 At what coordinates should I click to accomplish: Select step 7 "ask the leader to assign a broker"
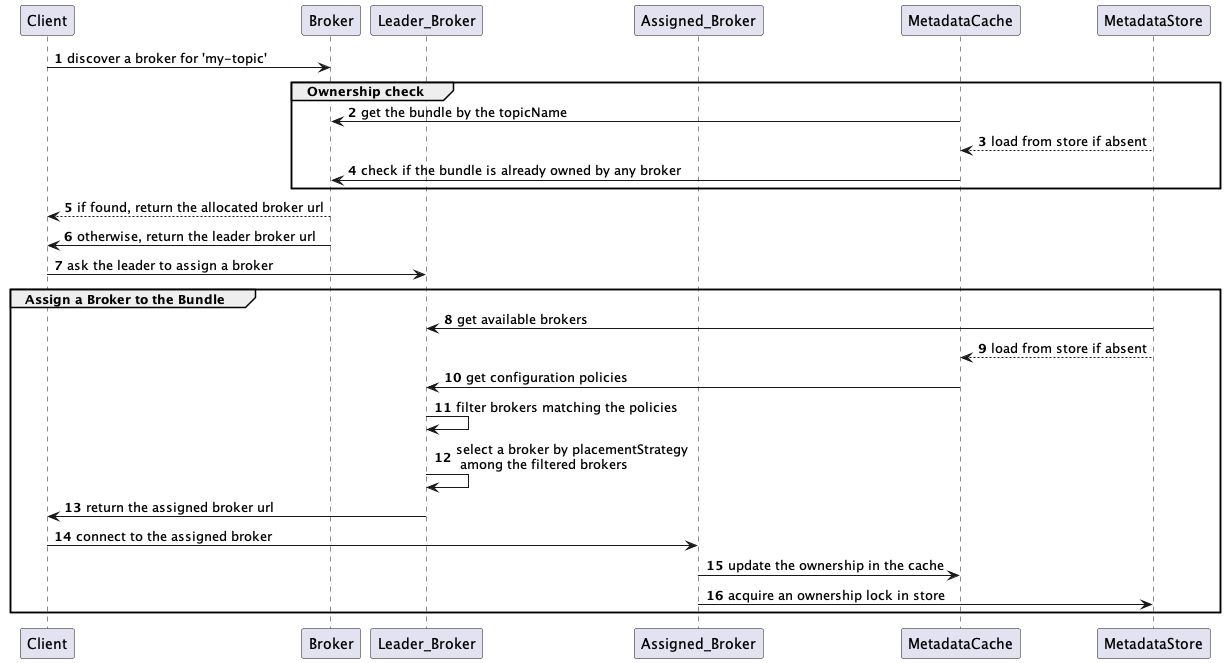pyautogui.click(x=170, y=266)
